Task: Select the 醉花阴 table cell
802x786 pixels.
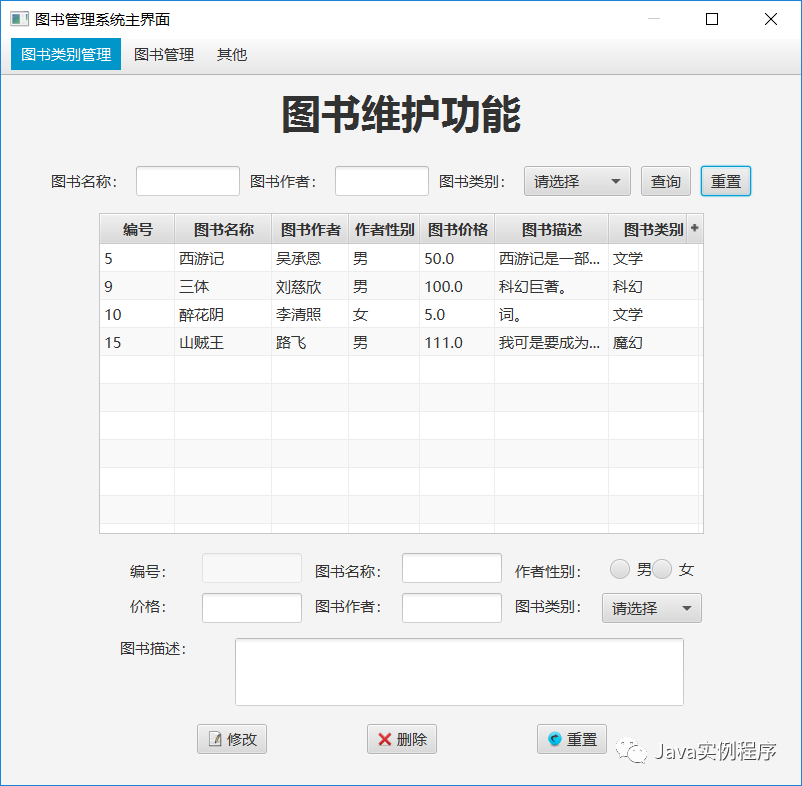Action: [x=223, y=315]
